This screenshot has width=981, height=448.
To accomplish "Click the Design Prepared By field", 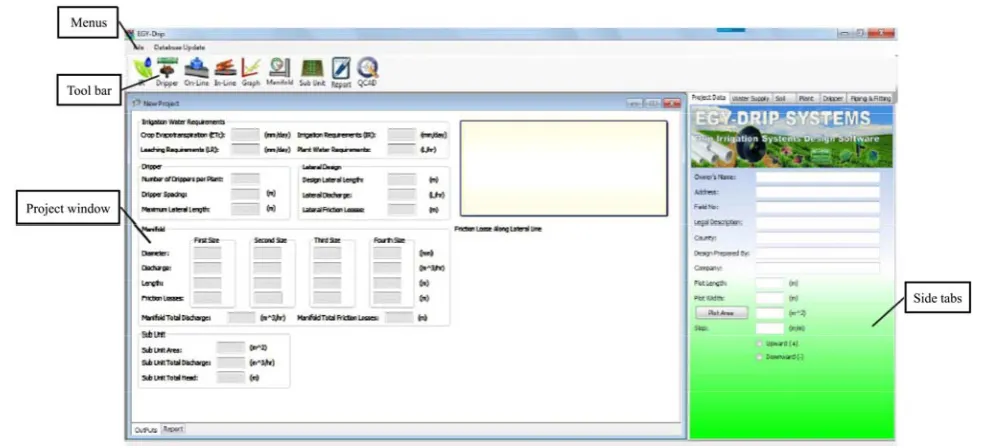I will pos(818,253).
